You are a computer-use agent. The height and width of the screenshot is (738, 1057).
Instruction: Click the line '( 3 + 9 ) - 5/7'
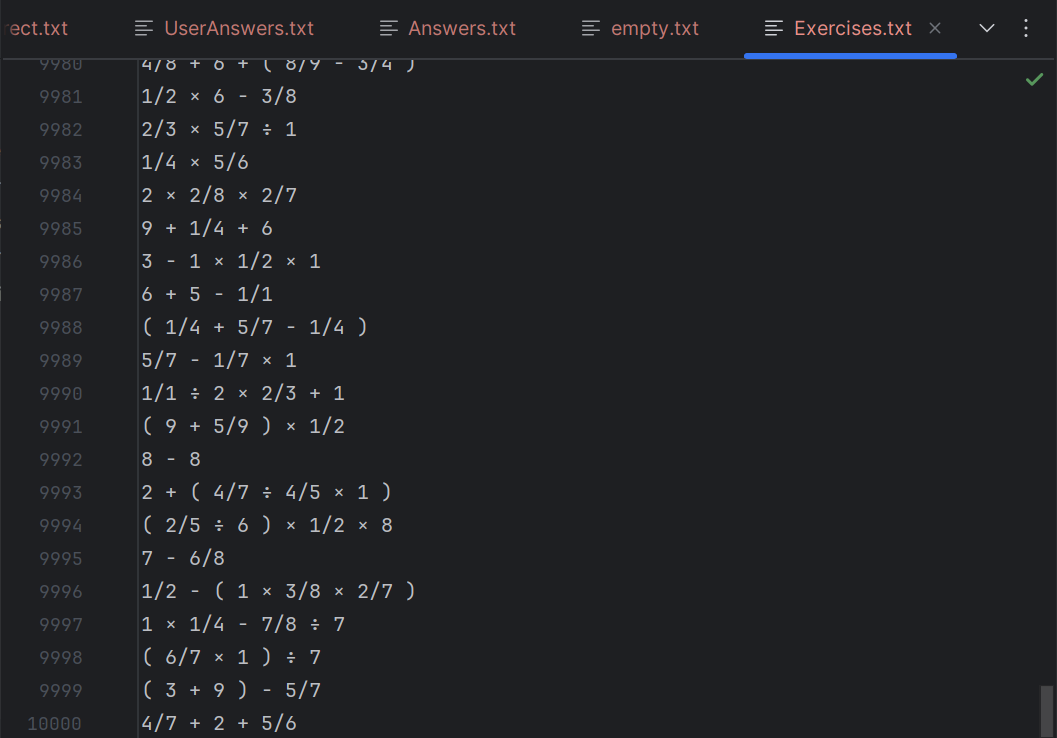point(231,691)
